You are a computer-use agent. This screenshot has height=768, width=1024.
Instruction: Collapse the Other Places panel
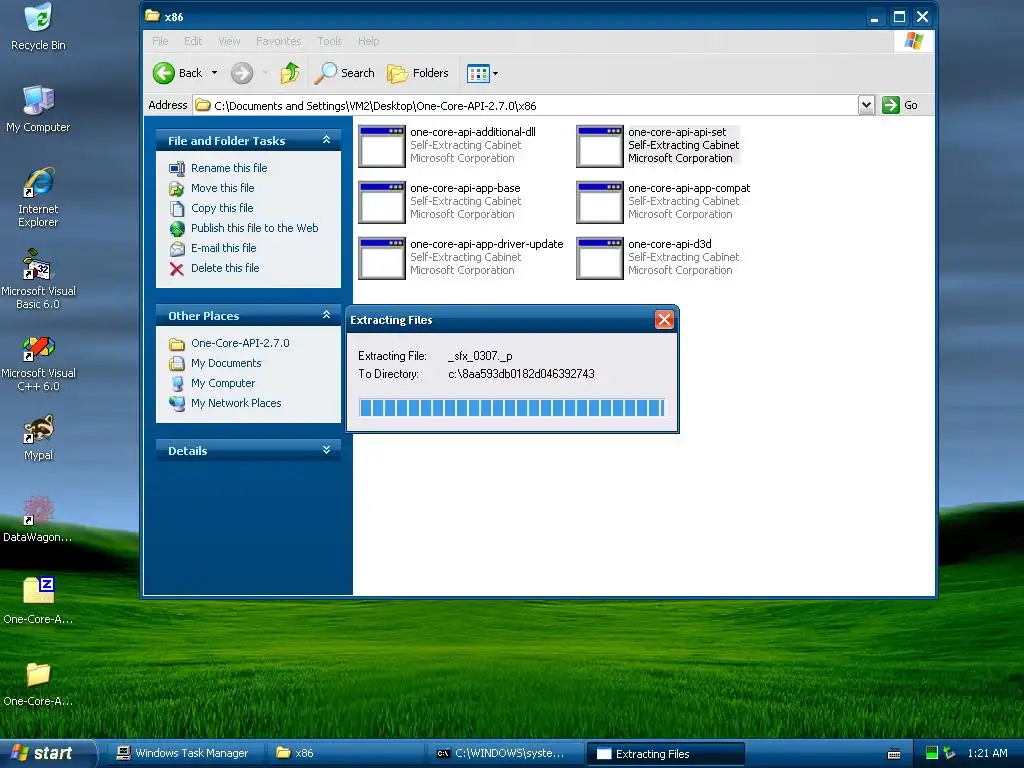(x=327, y=315)
